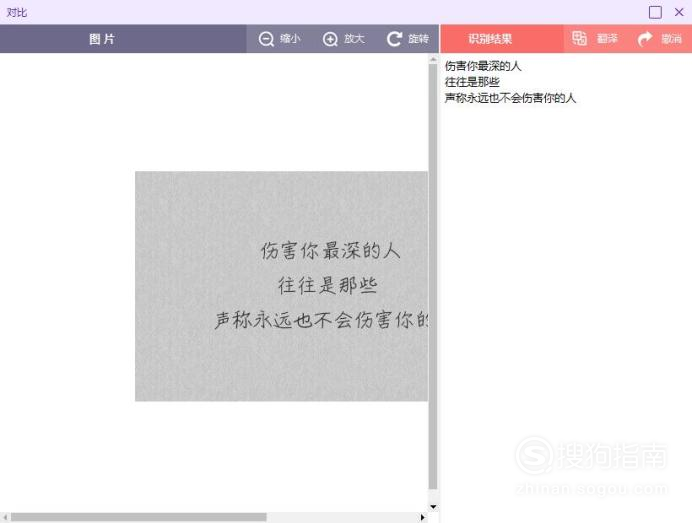Open the 识别结果 panel header
692x523 pixels.
point(502,39)
